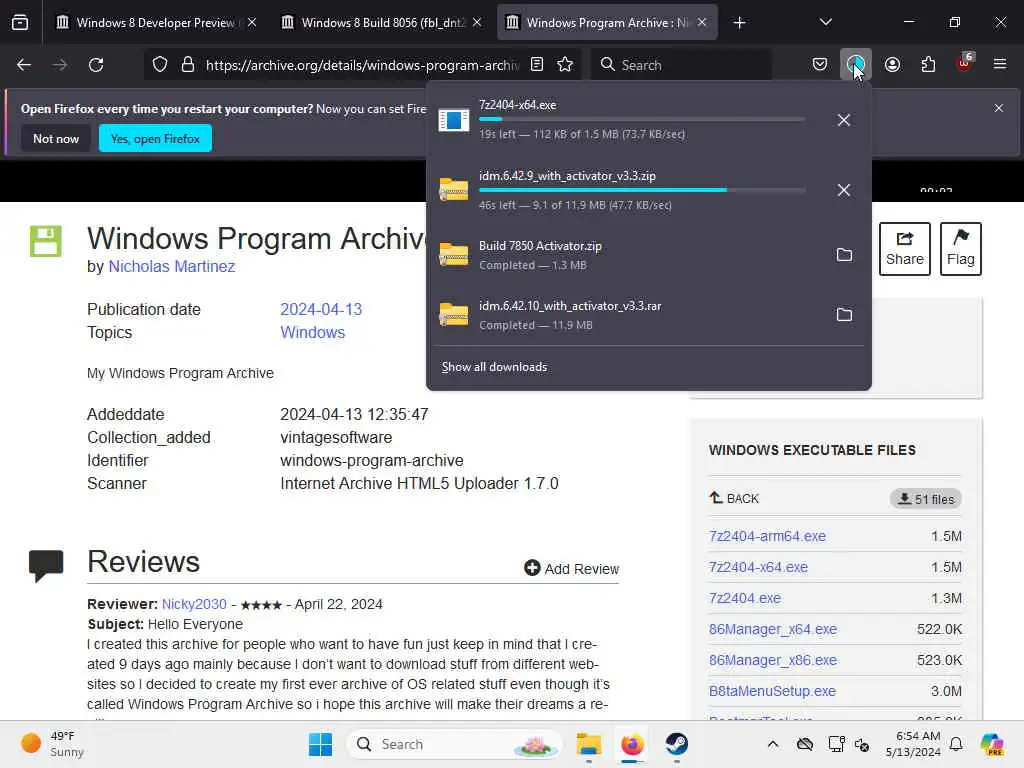The height and width of the screenshot is (768, 1024).
Task: Open Steam from the taskbar
Action: point(677,744)
